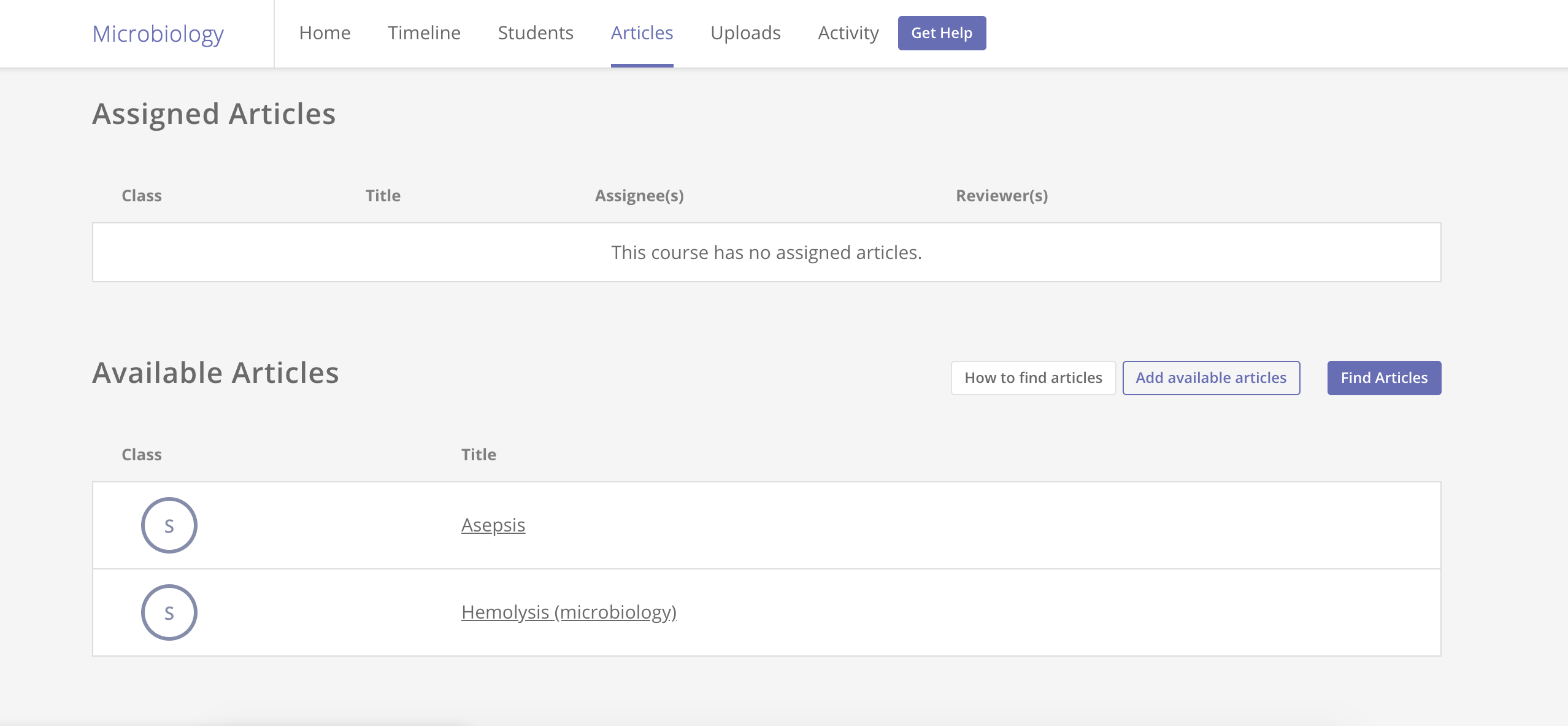1568x726 pixels.
Task: Click the Get Help button
Action: coord(941,33)
